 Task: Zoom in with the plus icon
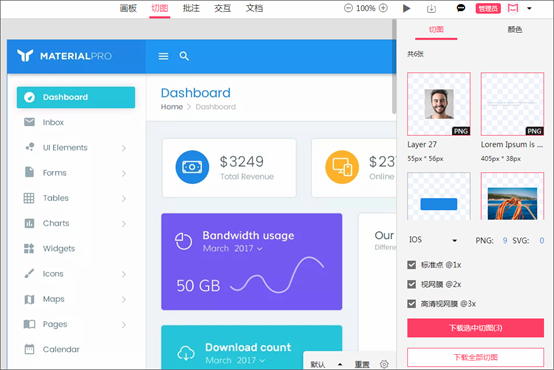383,8
